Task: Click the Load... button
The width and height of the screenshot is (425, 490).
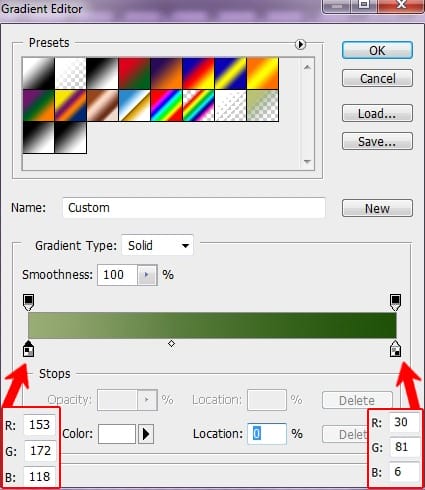Action: (377, 113)
